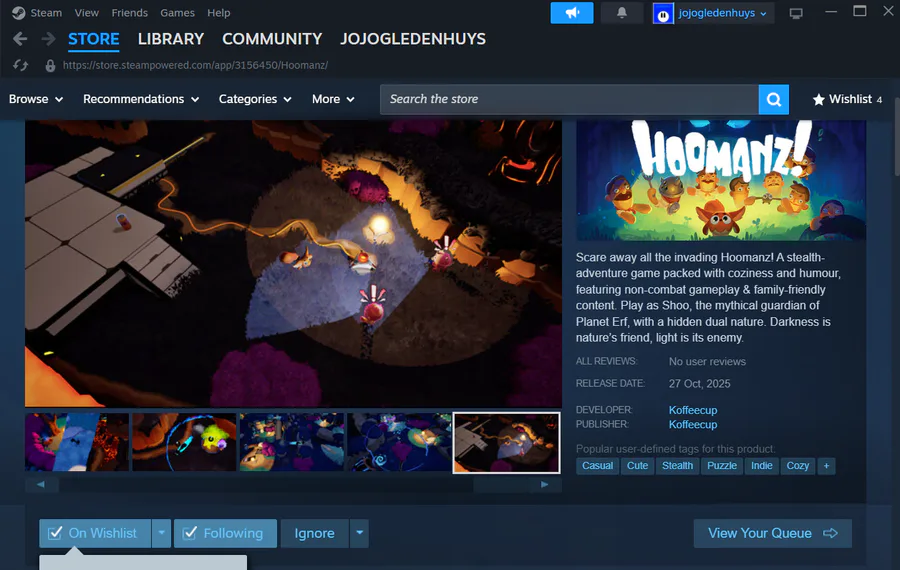Open the View menu
The image size is (900, 570).
point(87,13)
